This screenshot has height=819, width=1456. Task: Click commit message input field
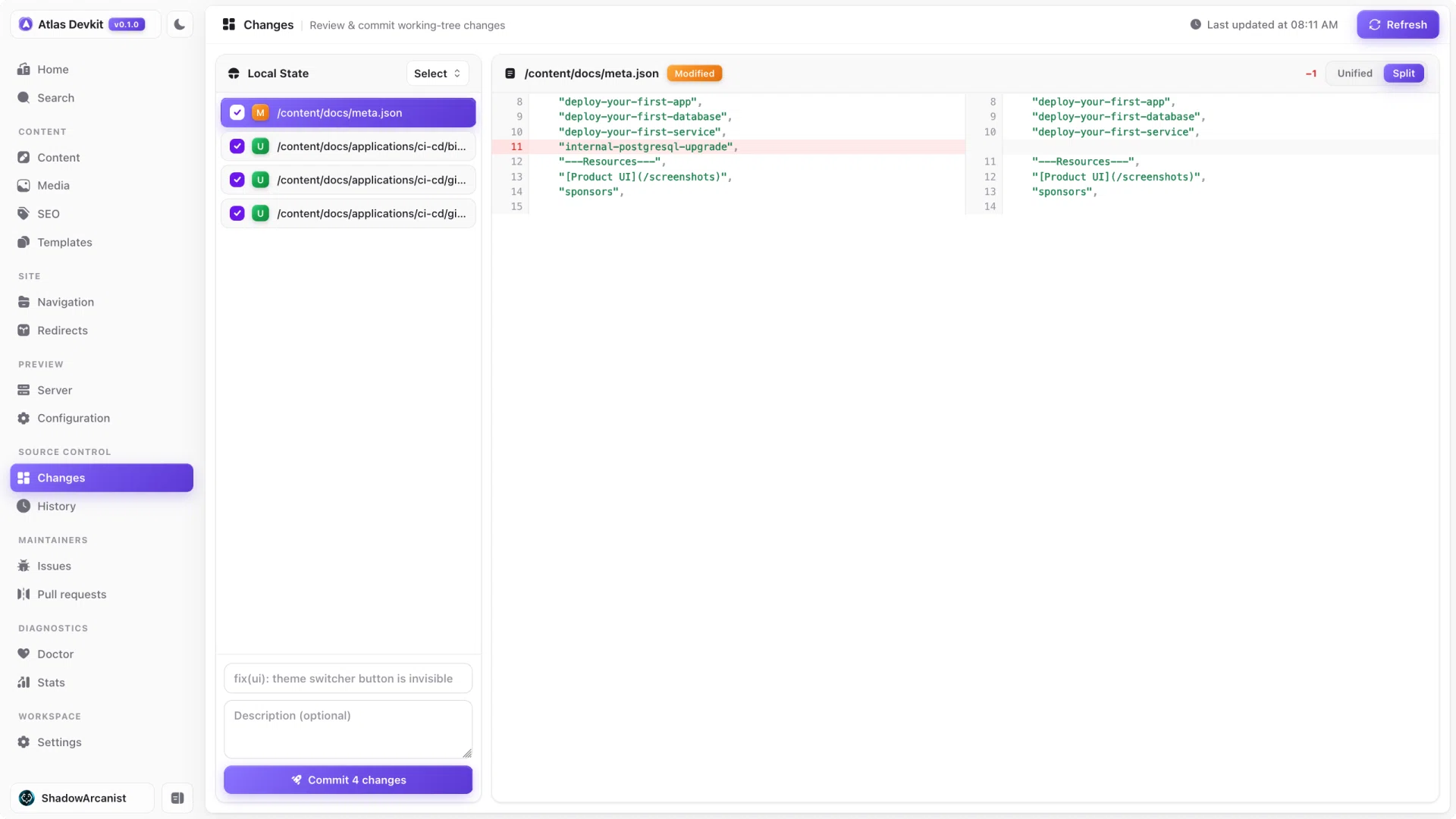[x=348, y=678]
